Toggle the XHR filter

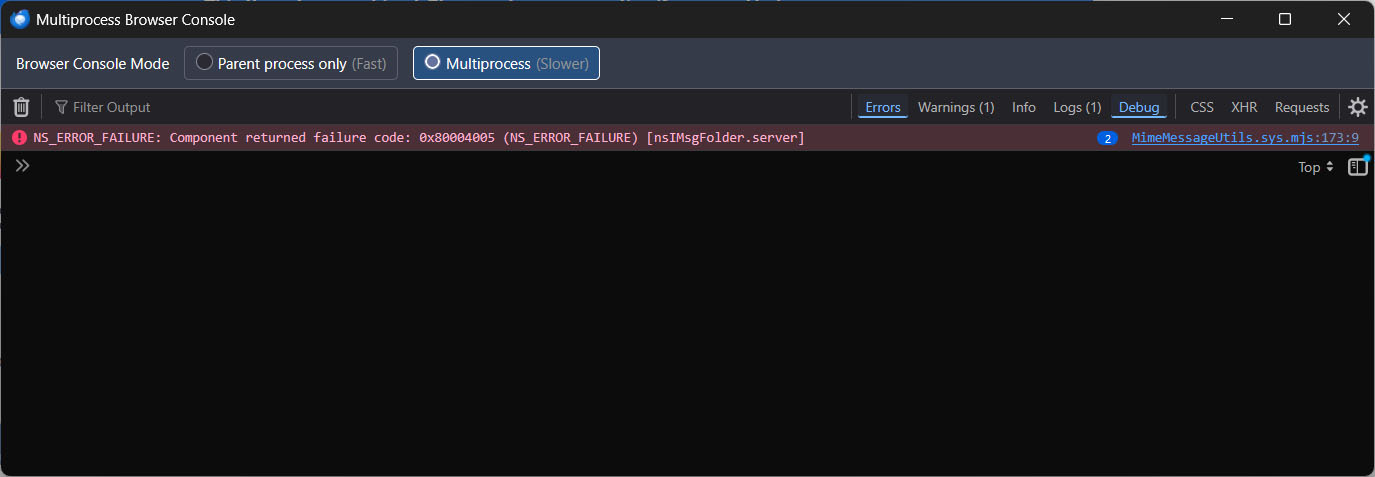pyautogui.click(x=1244, y=107)
